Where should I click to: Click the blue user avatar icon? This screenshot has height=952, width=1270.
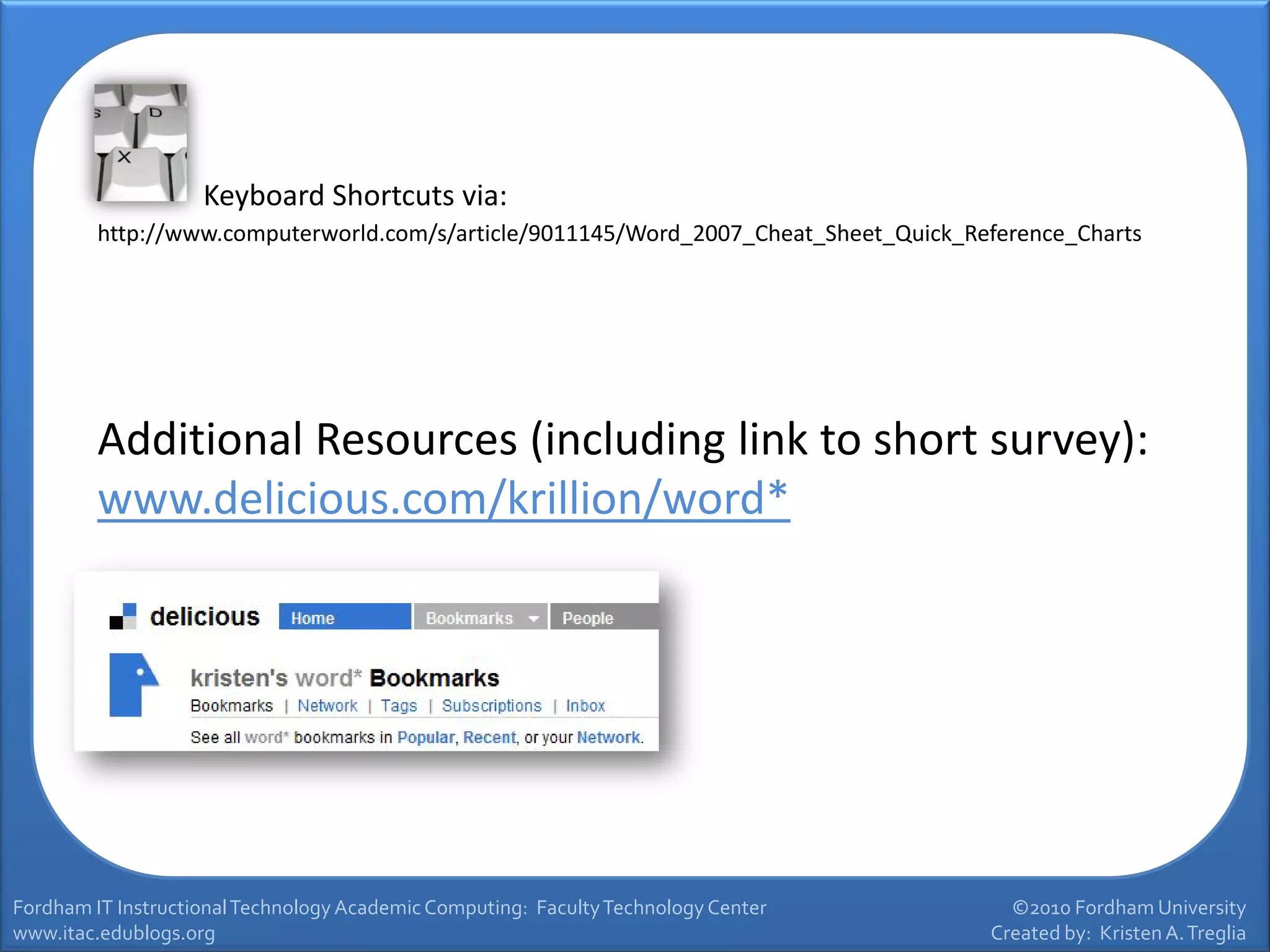coord(133,684)
